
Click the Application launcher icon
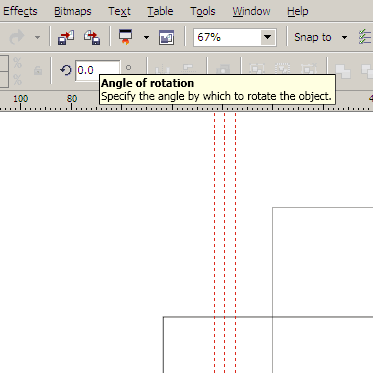click(x=126, y=37)
